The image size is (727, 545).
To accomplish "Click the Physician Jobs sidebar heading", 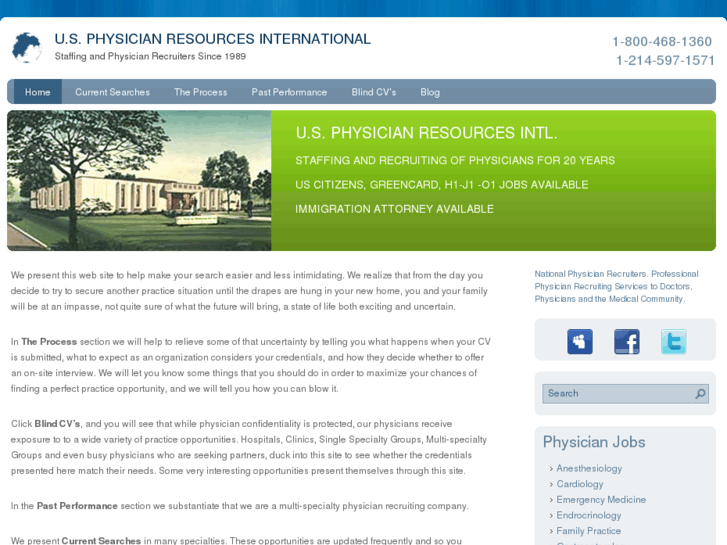I will pyautogui.click(x=594, y=442).
